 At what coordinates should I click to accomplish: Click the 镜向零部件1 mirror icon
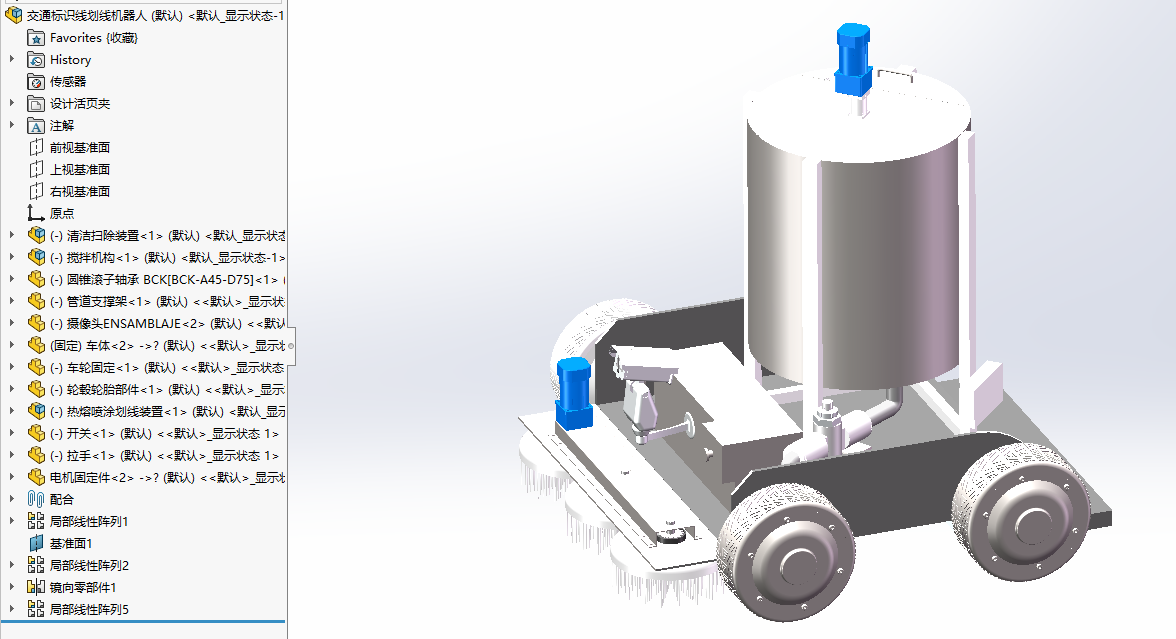click(35, 587)
